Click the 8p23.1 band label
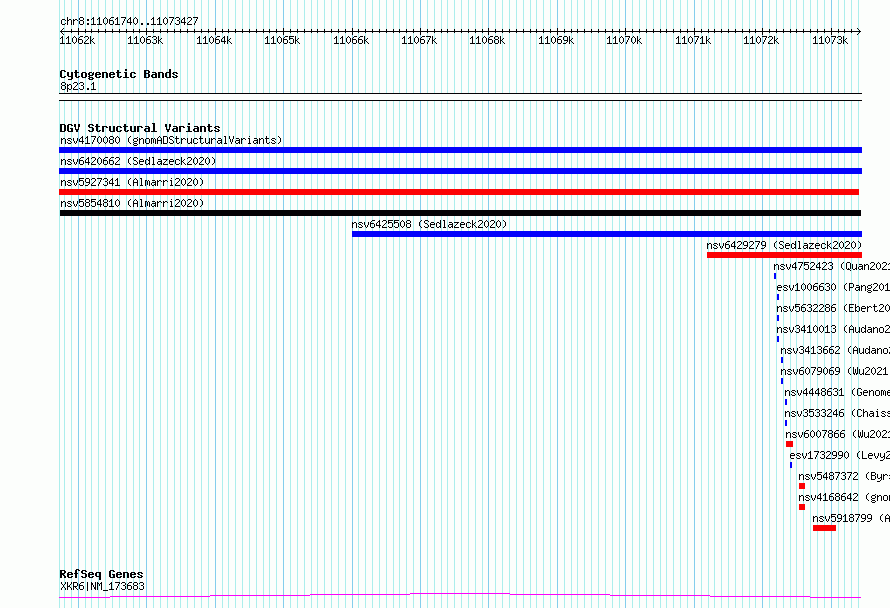The image size is (890, 608). click(x=78, y=87)
